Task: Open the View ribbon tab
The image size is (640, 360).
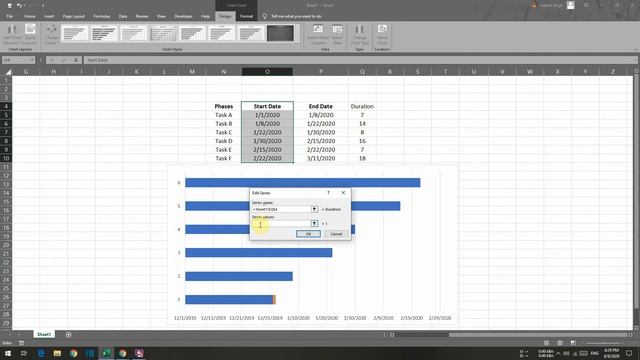Action: [161, 16]
